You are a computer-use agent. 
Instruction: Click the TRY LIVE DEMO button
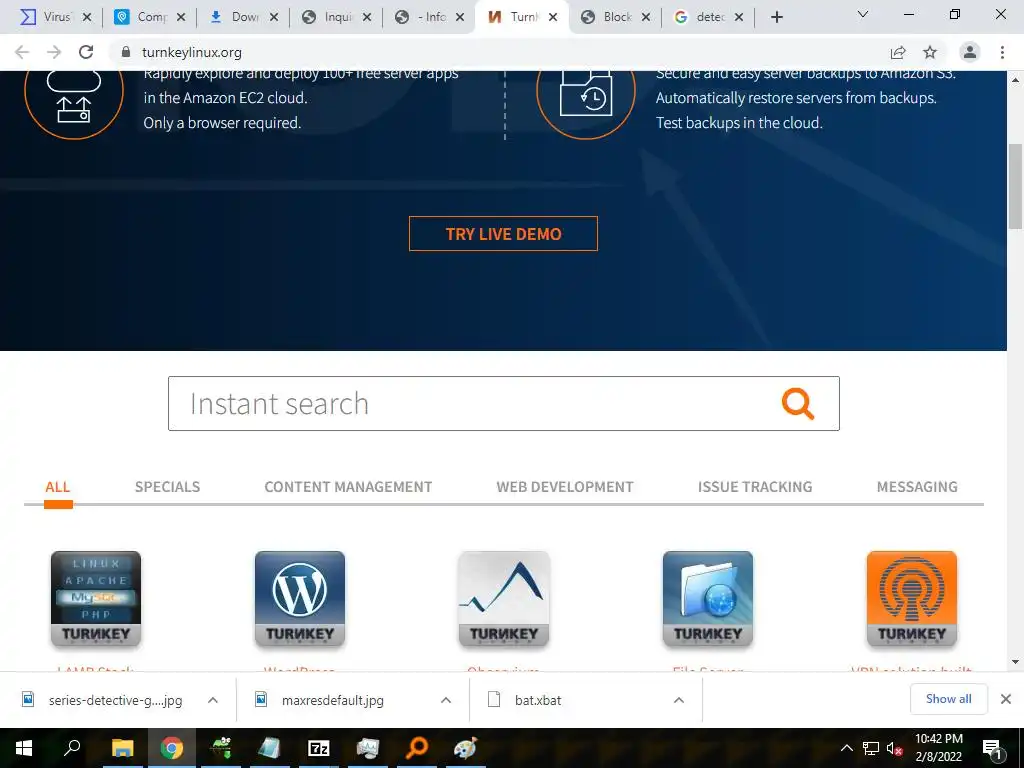[x=503, y=234]
